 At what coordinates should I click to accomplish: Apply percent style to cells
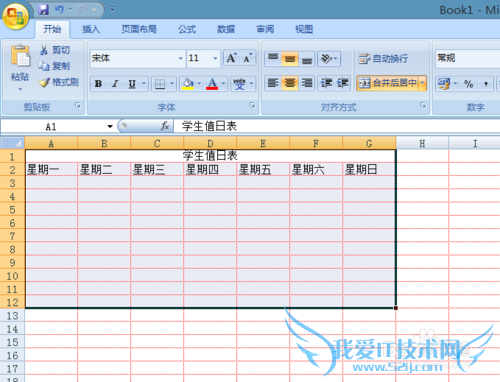point(469,83)
